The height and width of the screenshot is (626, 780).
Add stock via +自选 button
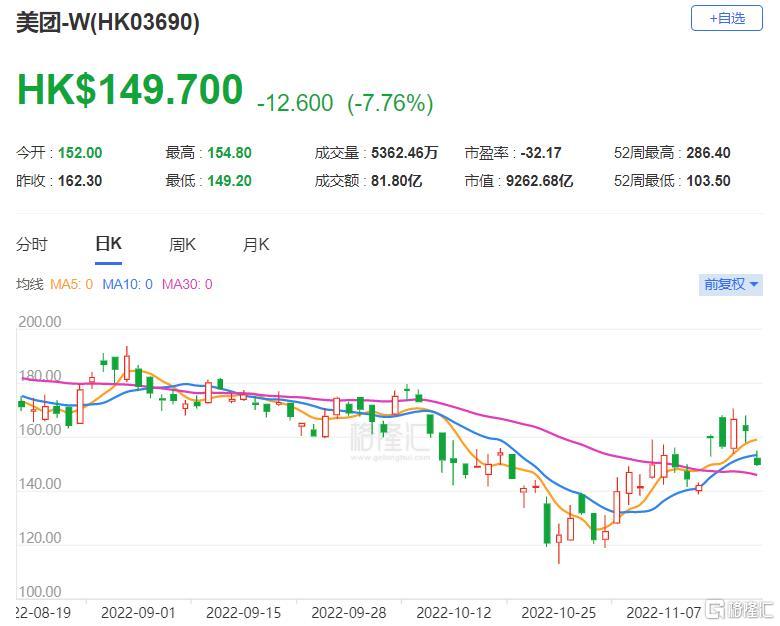coord(726,18)
